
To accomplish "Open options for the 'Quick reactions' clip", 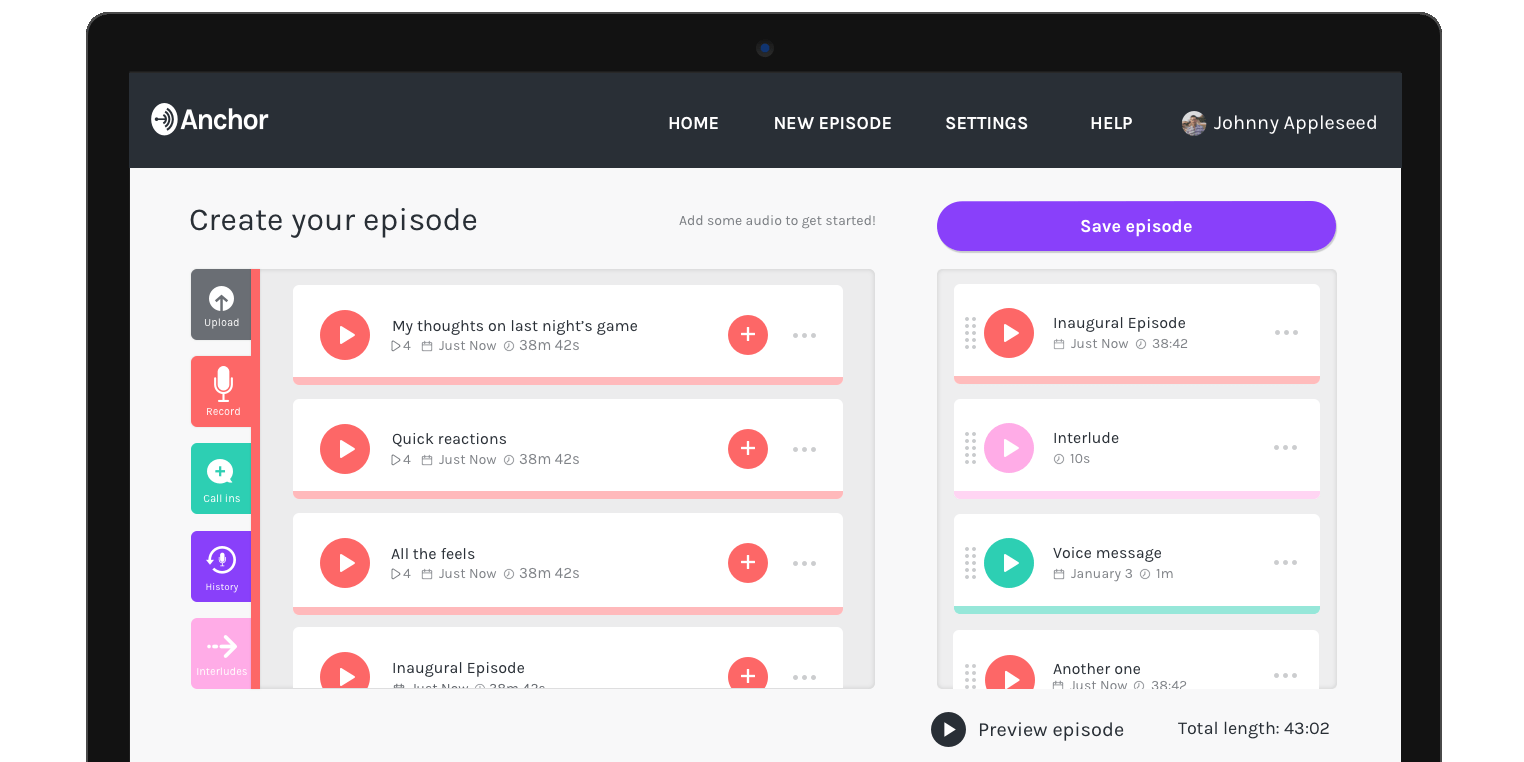I will (804, 449).
